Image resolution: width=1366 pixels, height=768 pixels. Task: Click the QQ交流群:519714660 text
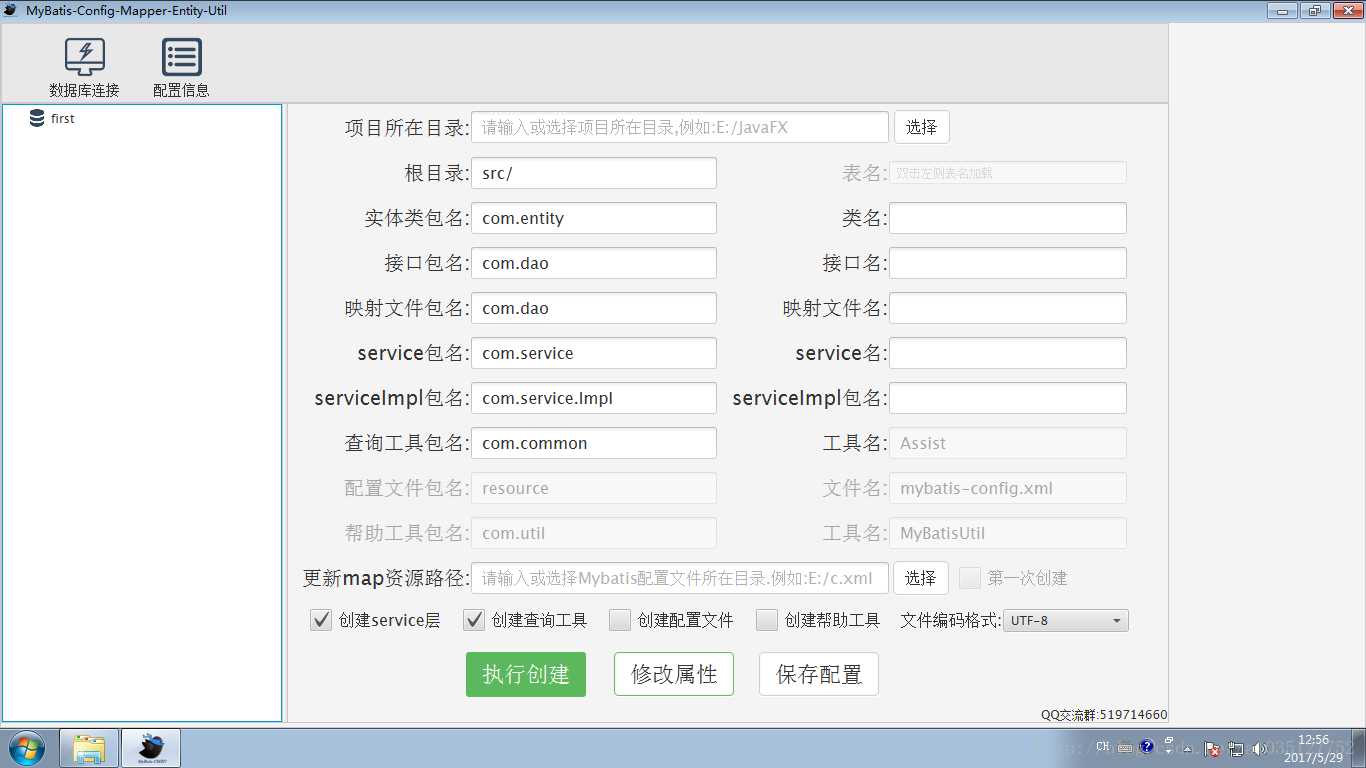(x=1104, y=715)
